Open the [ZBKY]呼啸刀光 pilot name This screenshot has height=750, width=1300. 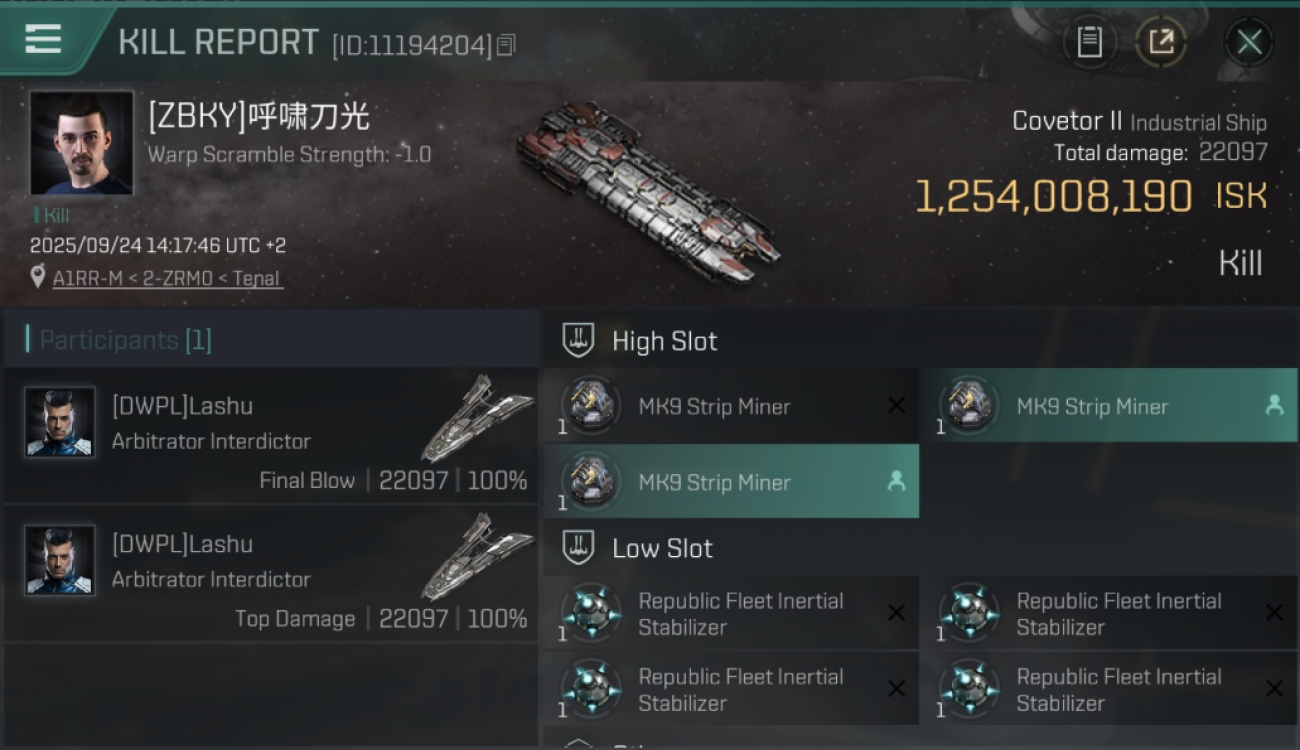tap(259, 117)
